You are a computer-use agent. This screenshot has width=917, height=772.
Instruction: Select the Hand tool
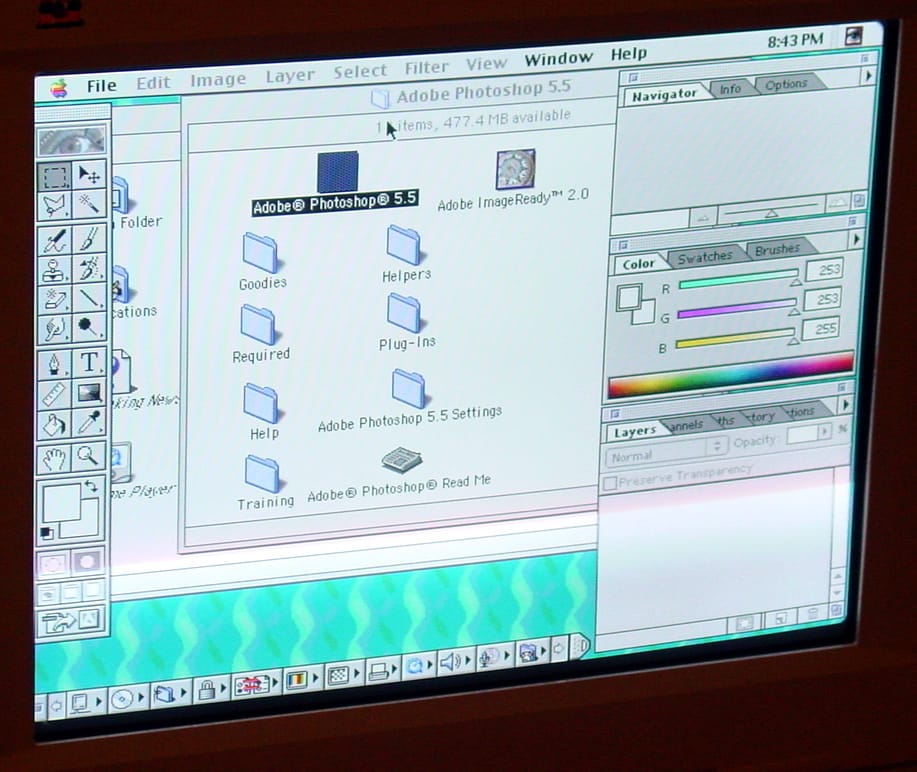click(x=54, y=459)
